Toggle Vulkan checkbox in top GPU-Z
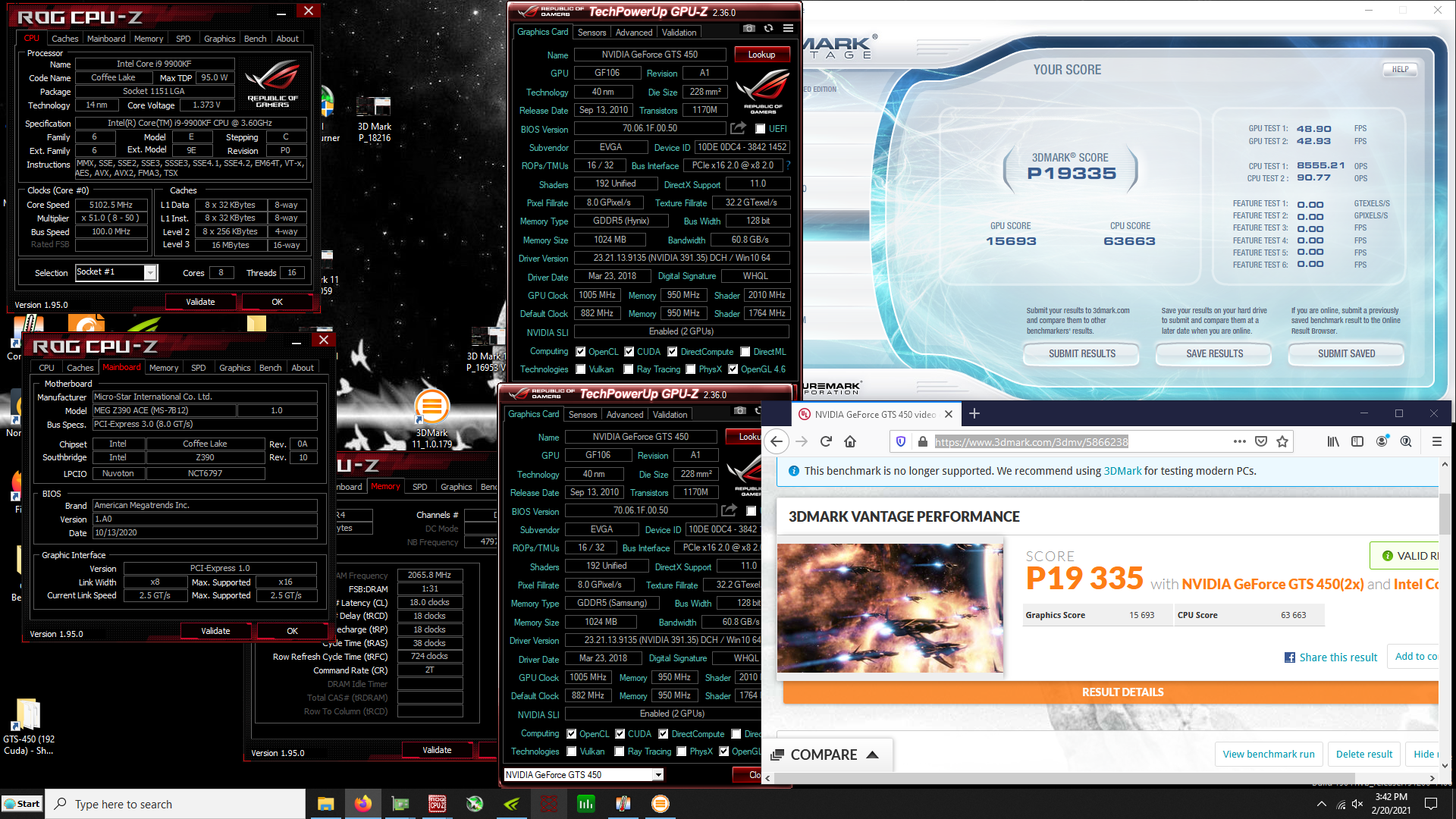This screenshot has height=819, width=1456. coord(580,369)
